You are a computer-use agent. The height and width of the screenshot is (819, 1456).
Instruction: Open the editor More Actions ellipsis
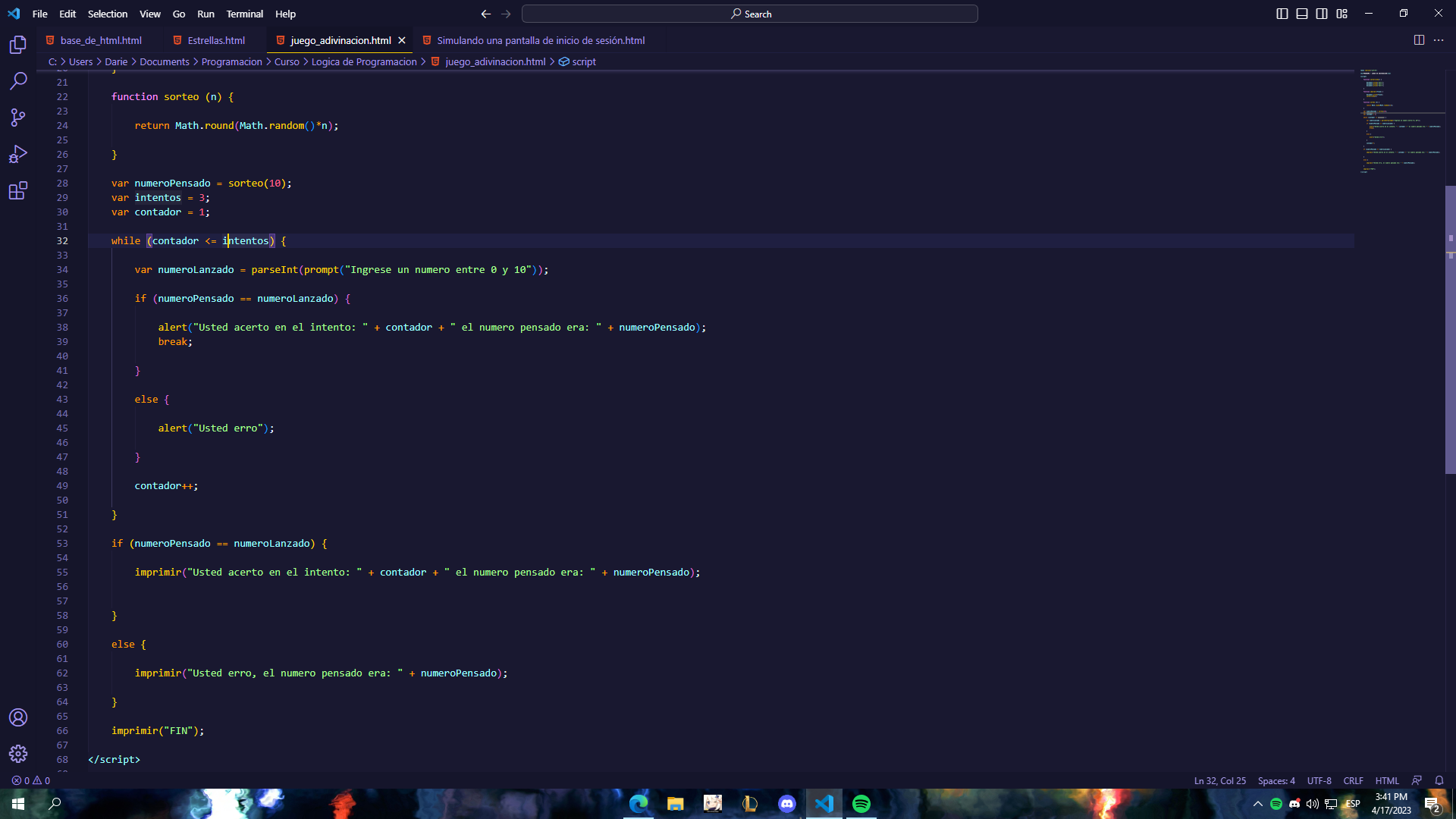1439,40
